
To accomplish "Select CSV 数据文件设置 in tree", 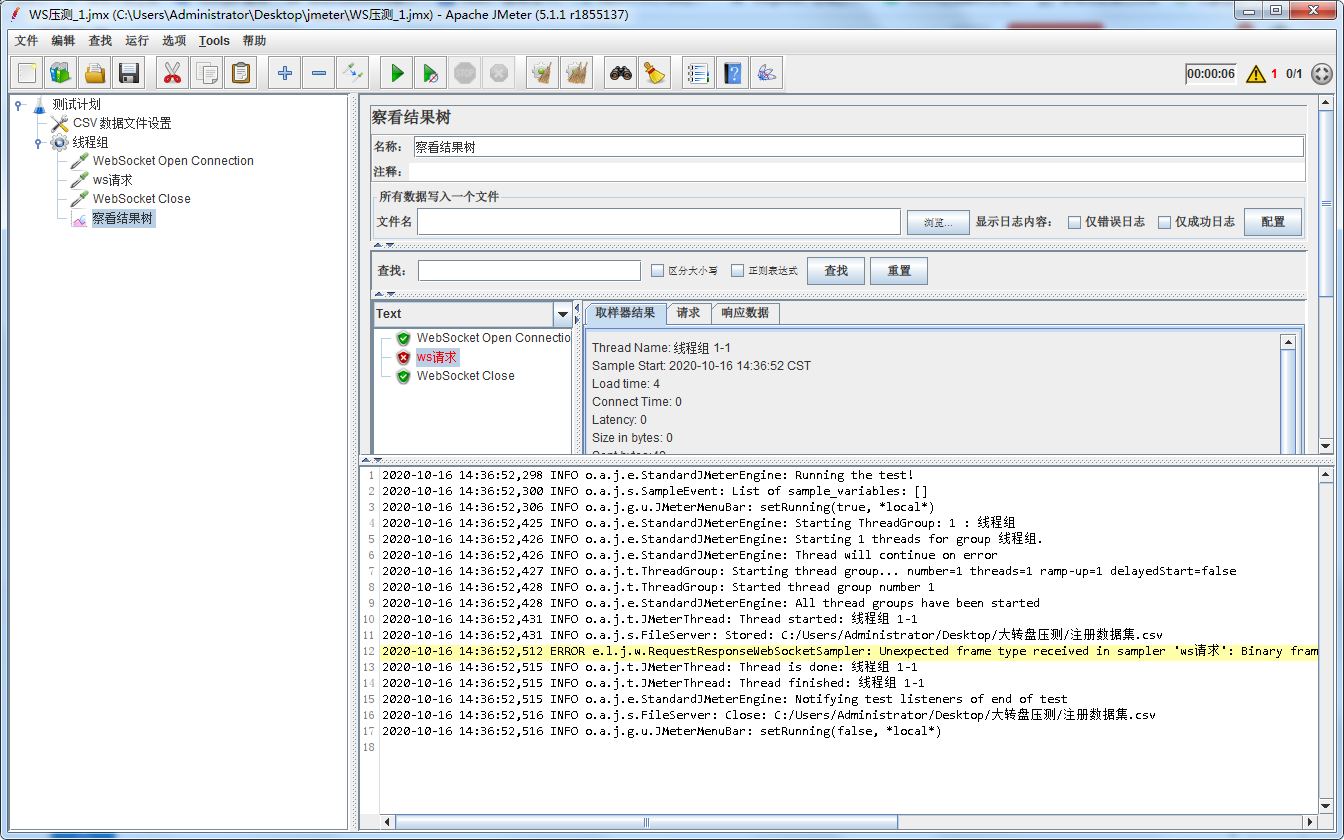I will point(121,123).
